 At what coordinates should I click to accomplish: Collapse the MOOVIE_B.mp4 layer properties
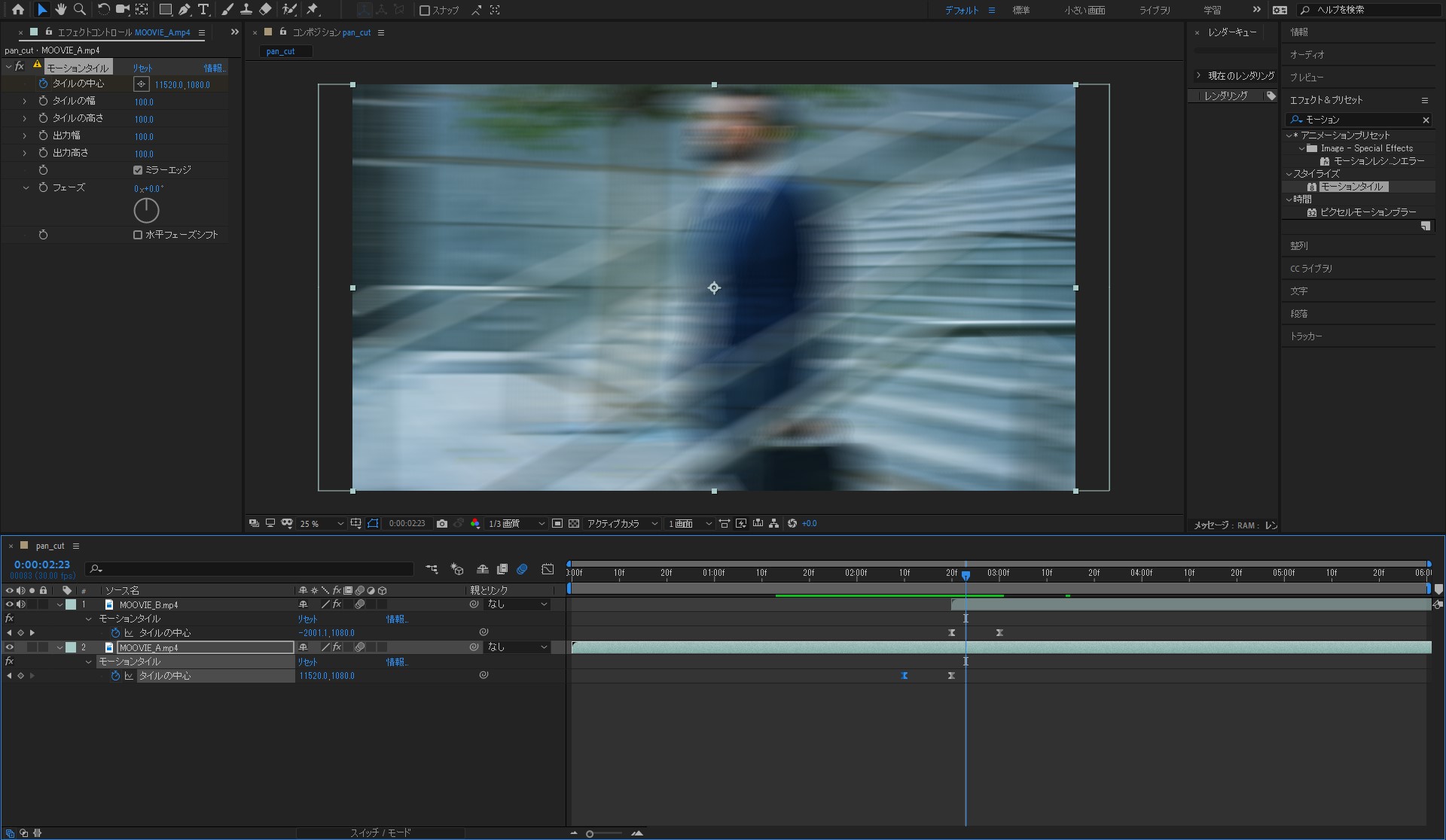[59, 604]
